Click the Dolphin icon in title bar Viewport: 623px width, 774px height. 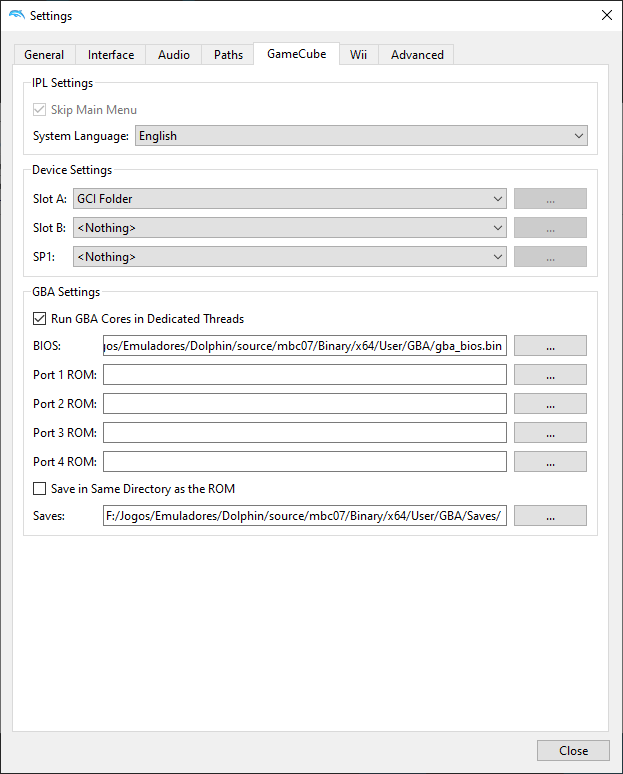point(17,15)
